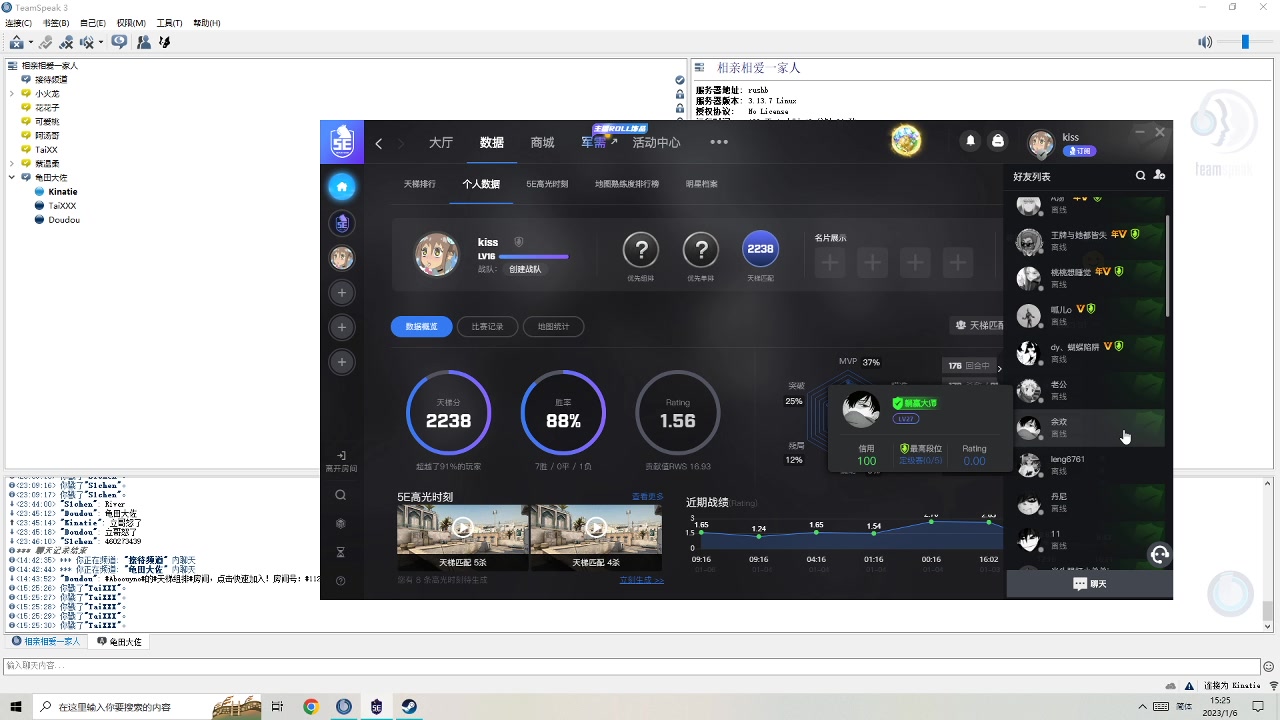Viewport: 1280px width, 720px height.
Task: Click the 5E logo at top-left
Action: point(342,142)
